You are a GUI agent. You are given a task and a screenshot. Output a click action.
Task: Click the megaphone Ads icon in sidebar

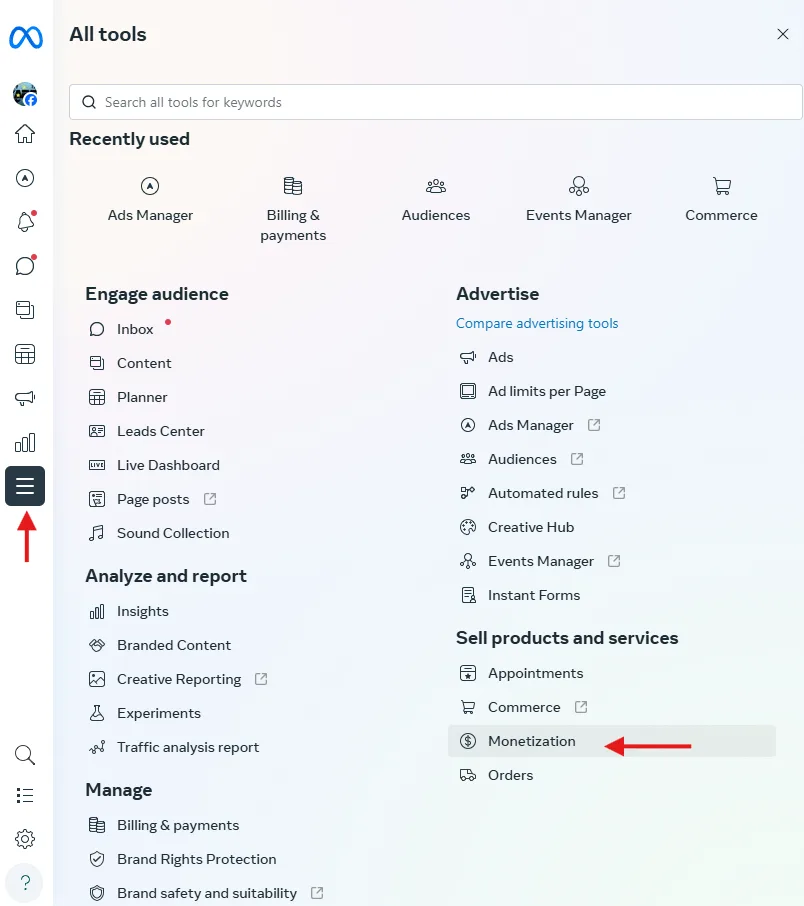click(x=25, y=398)
